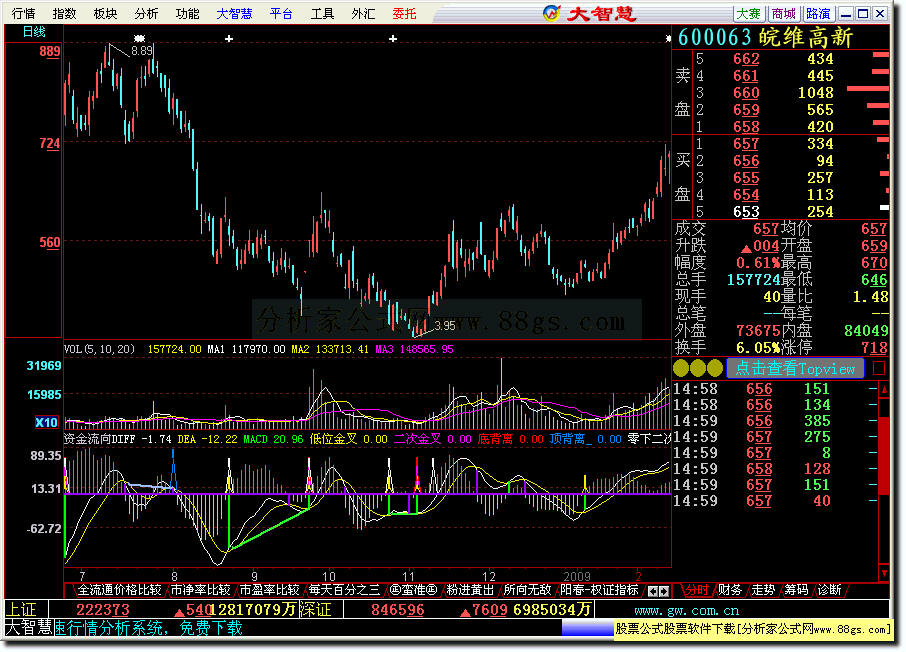Viewport: 906px width, 652px height.
Task: Click the www.gw.com.cn link
Action: [x=686, y=610]
